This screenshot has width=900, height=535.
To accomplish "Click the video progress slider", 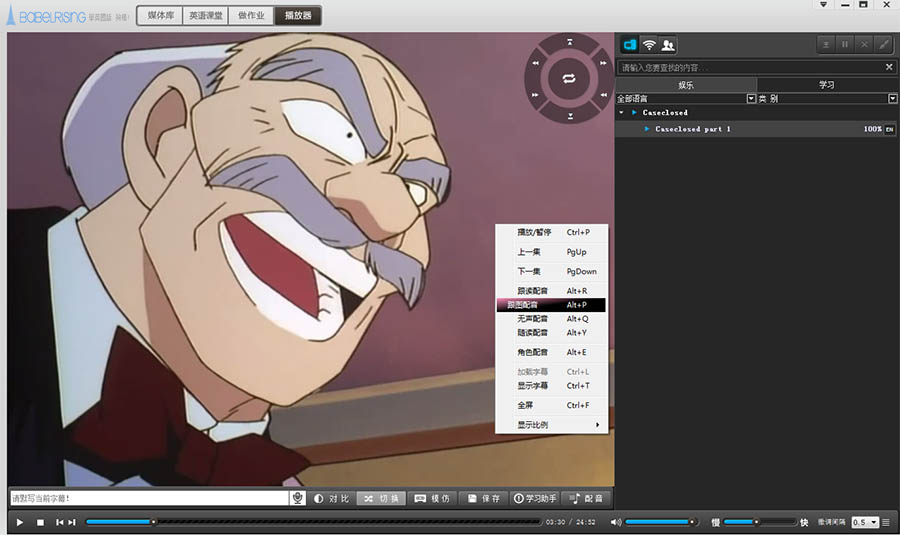I will (x=313, y=522).
